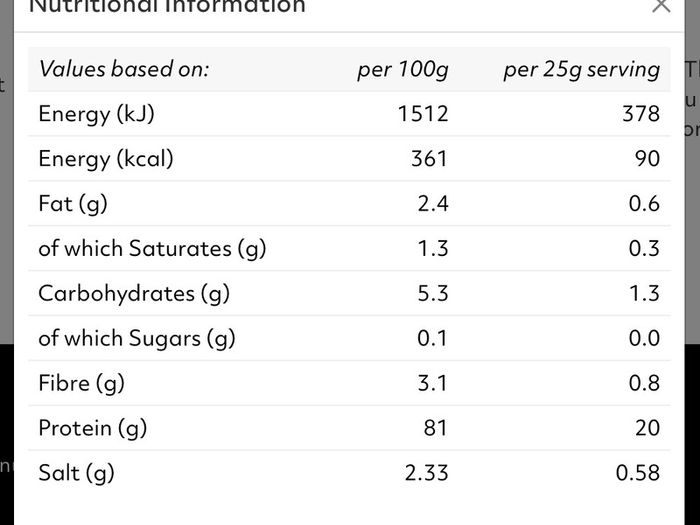Select the Protein (g) row label
This screenshot has width=700, height=525.
coord(92,428)
